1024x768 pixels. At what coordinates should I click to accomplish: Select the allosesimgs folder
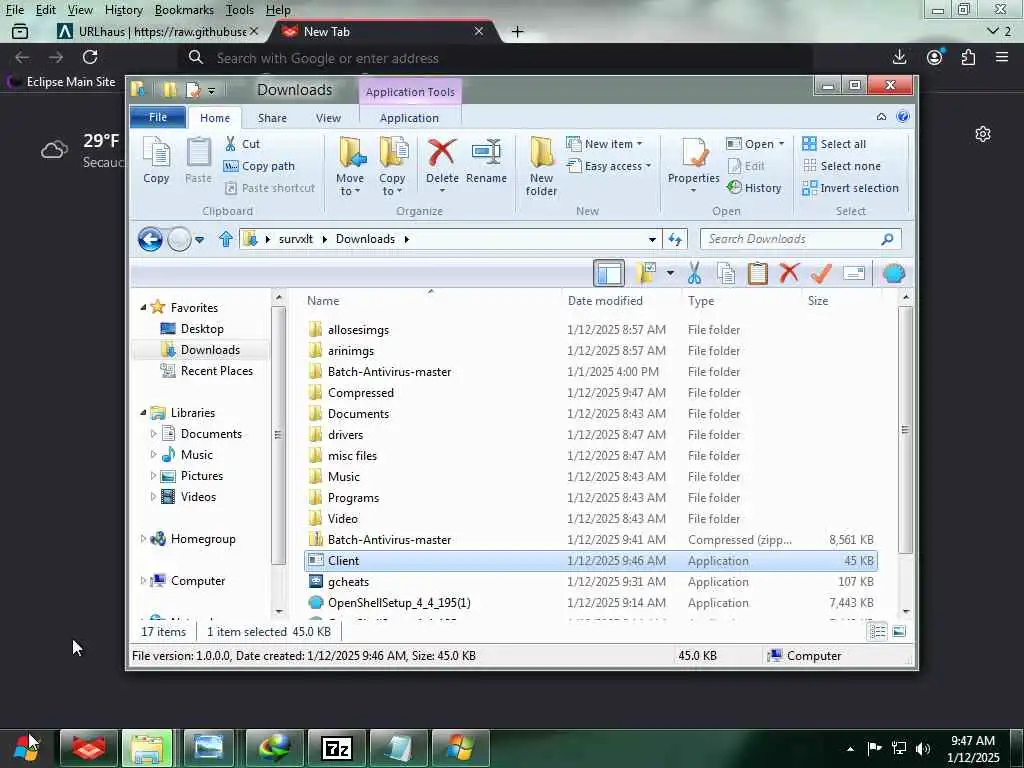[x=358, y=330]
